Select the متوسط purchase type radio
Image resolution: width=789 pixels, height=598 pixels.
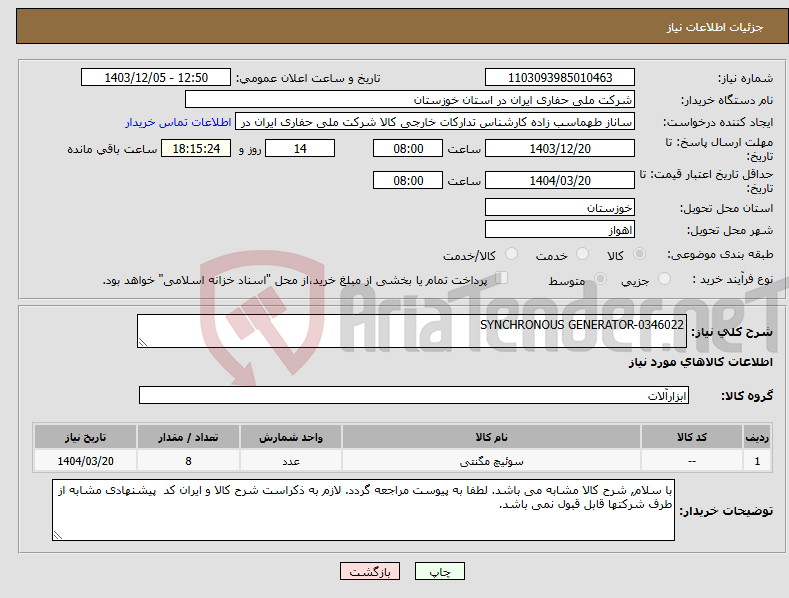pos(600,279)
